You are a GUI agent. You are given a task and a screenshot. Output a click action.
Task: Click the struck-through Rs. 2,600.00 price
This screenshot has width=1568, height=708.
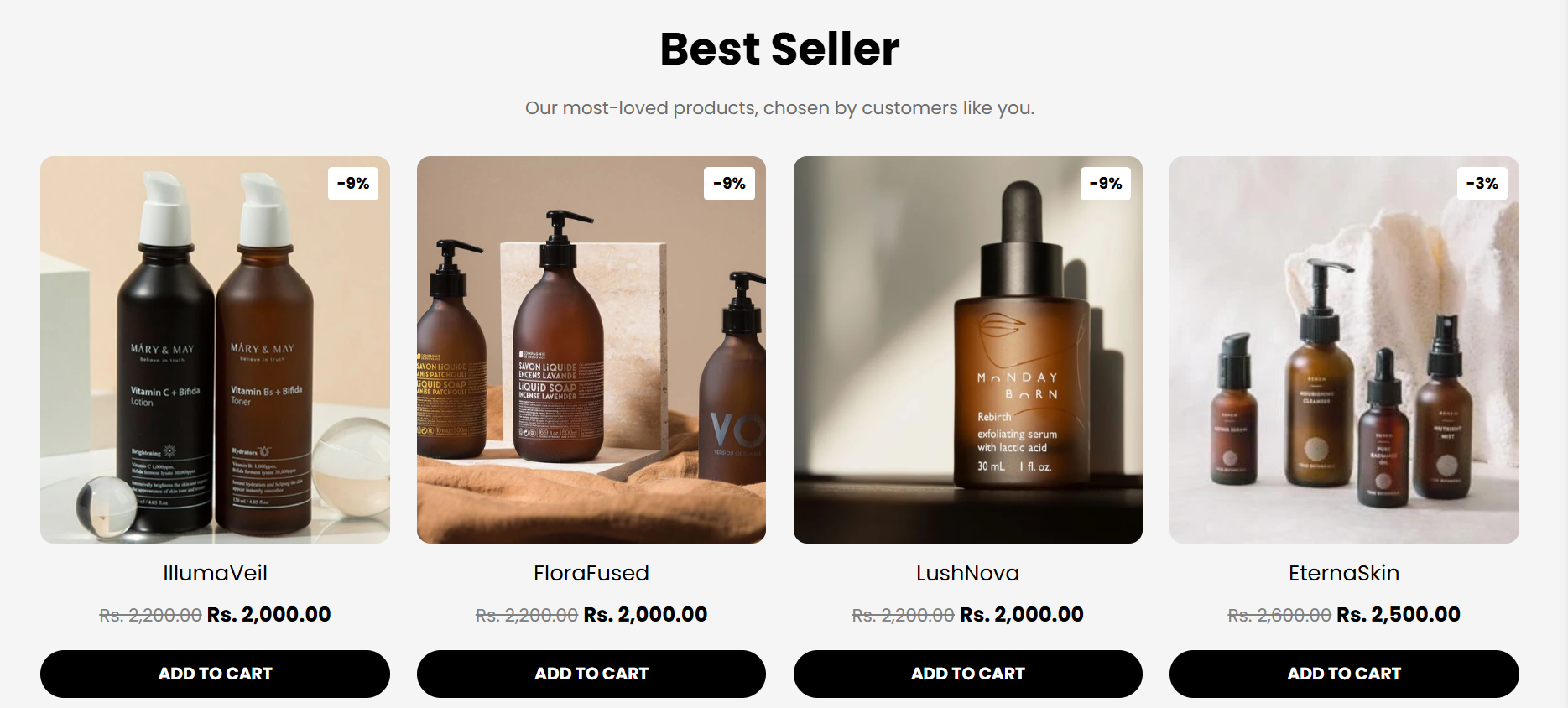[1279, 615]
